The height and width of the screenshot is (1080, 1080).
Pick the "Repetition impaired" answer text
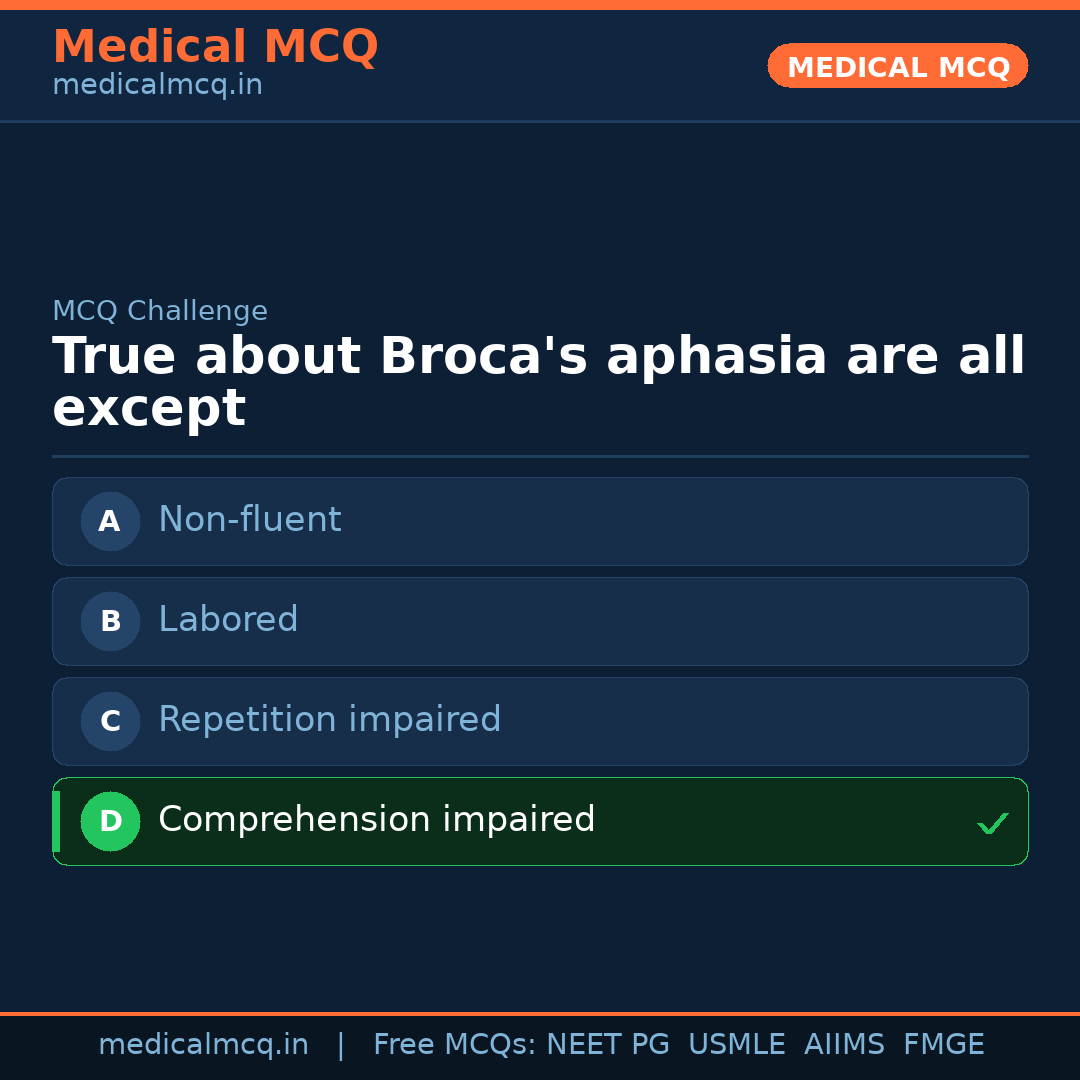[x=330, y=720]
